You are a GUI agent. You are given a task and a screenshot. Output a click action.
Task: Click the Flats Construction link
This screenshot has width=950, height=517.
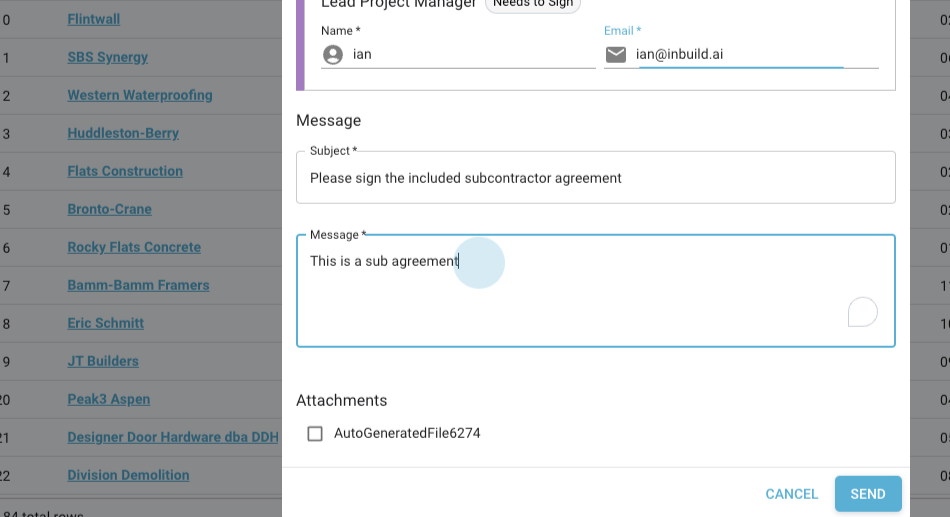pyautogui.click(x=125, y=171)
